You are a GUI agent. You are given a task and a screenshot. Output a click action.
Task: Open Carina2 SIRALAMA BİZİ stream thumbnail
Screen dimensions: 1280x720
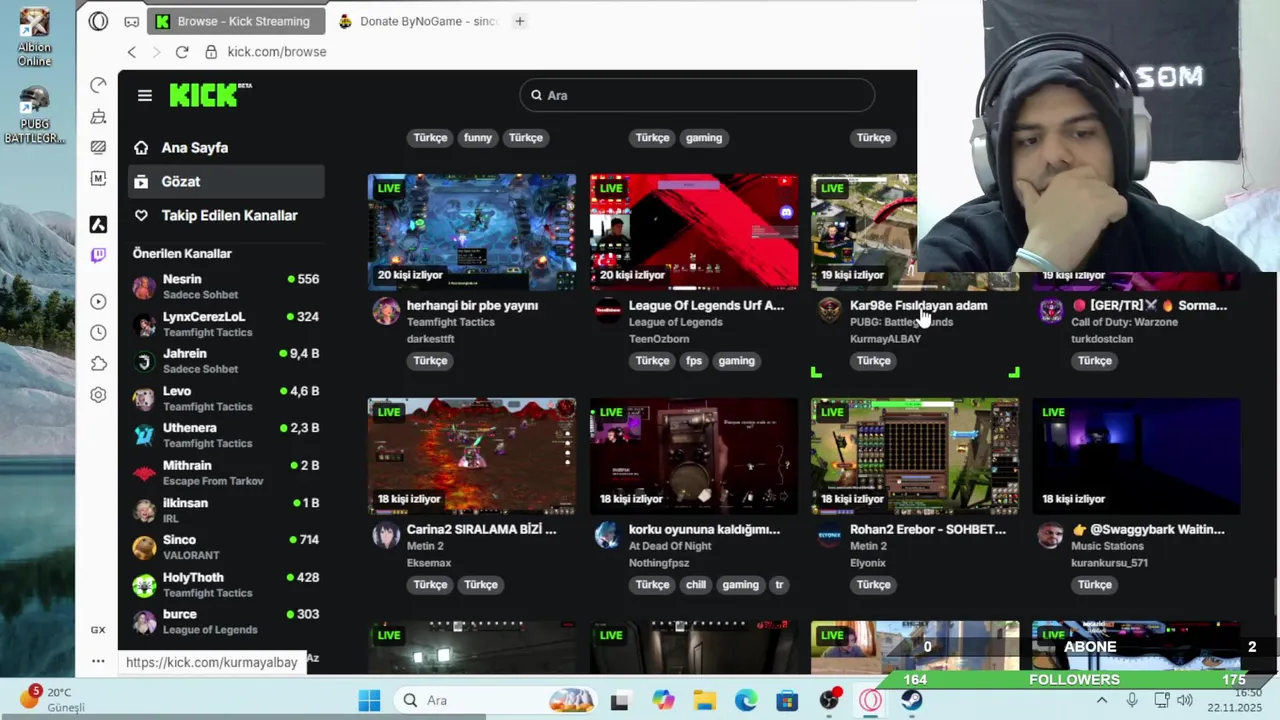pyautogui.click(x=472, y=456)
